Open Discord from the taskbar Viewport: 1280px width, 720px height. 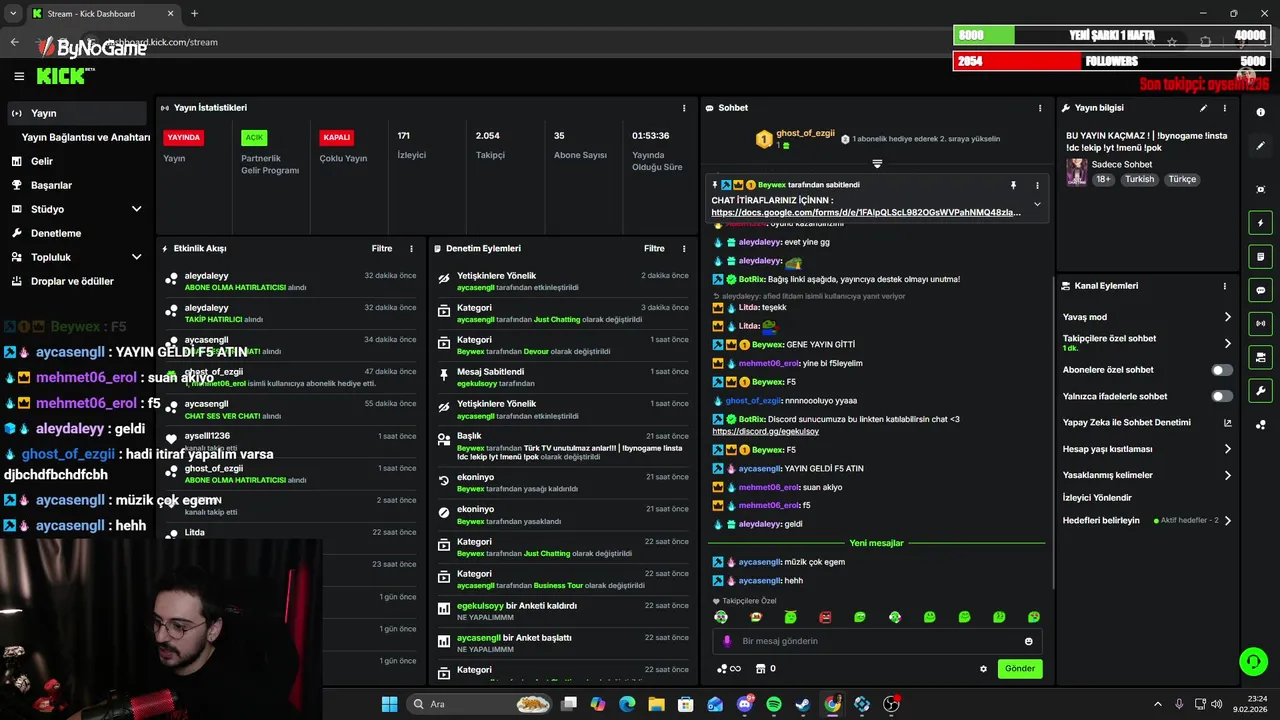(744, 704)
